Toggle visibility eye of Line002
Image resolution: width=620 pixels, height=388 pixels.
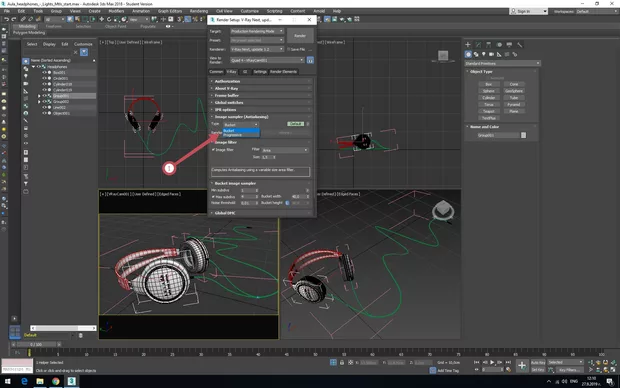click(x=44, y=108)
